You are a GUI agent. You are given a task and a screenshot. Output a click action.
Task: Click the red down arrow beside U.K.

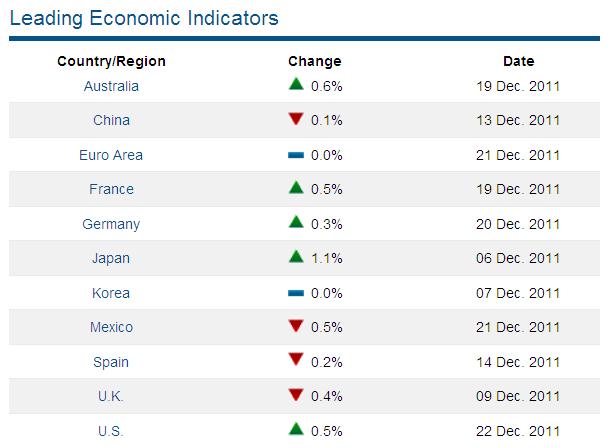click(x=295, y=396)
